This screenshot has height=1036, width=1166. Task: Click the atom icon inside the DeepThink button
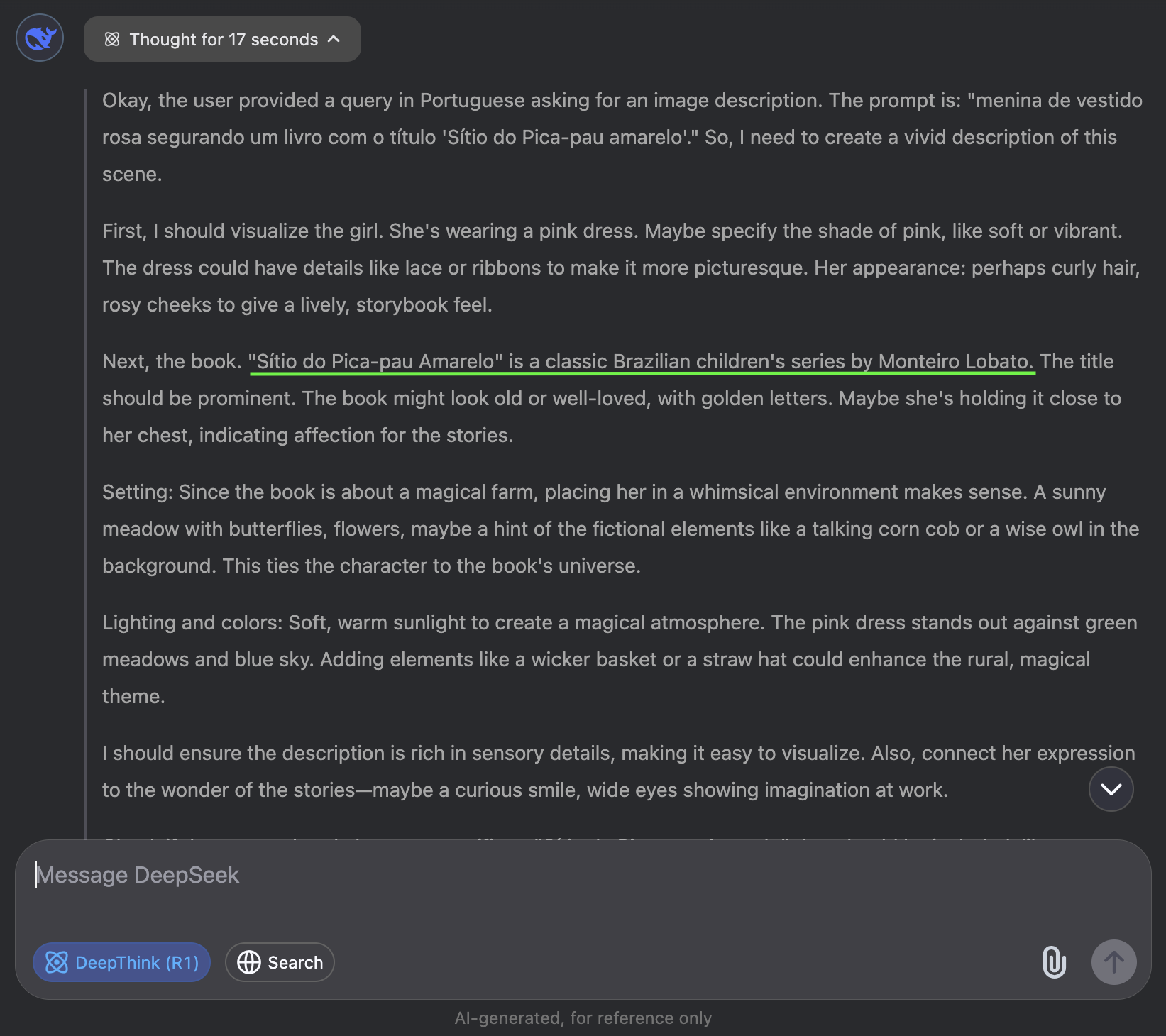57,962
